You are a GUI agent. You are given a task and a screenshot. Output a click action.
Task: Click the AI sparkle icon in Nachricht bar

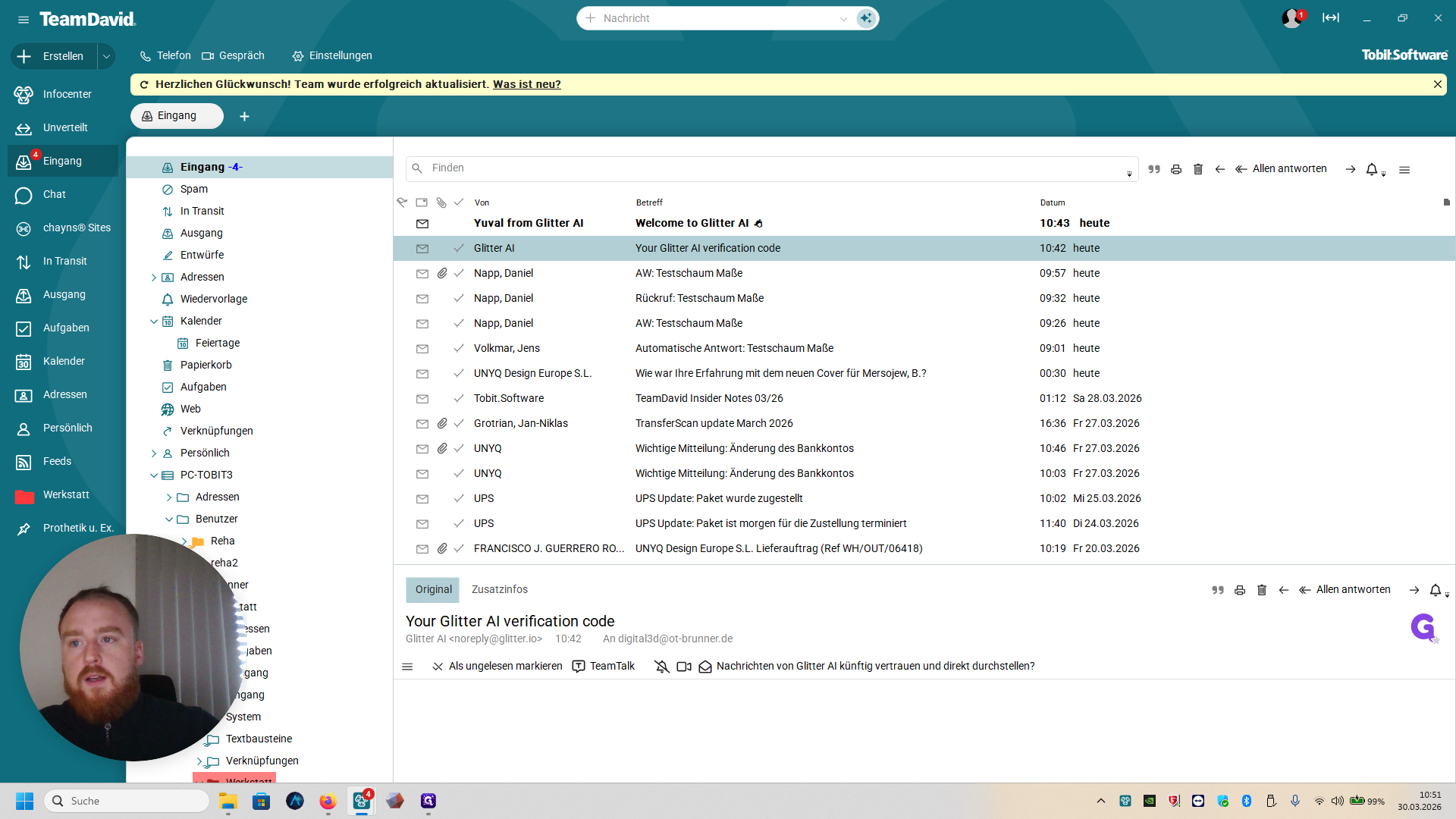pyautogui.click(x=865, y=18)
